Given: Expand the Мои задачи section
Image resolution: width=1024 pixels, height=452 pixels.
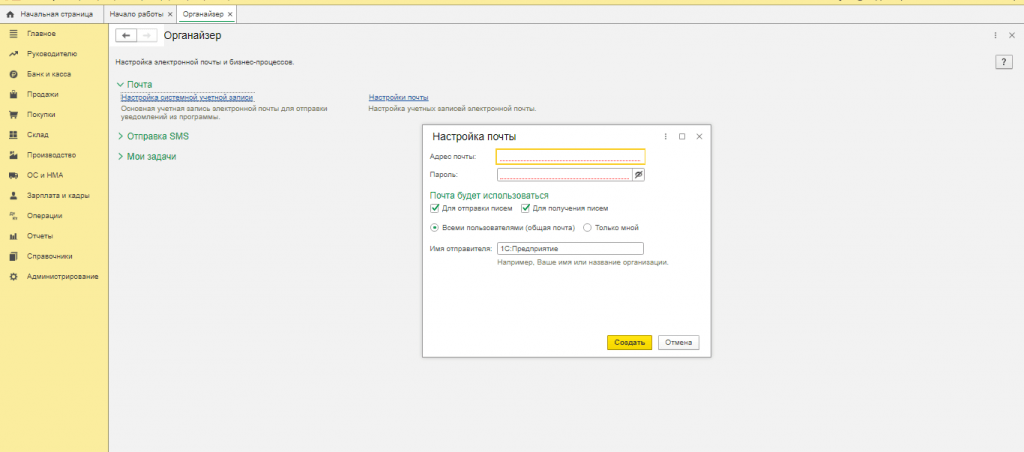Looking at the screenshot, I should [x=120, y=156].
